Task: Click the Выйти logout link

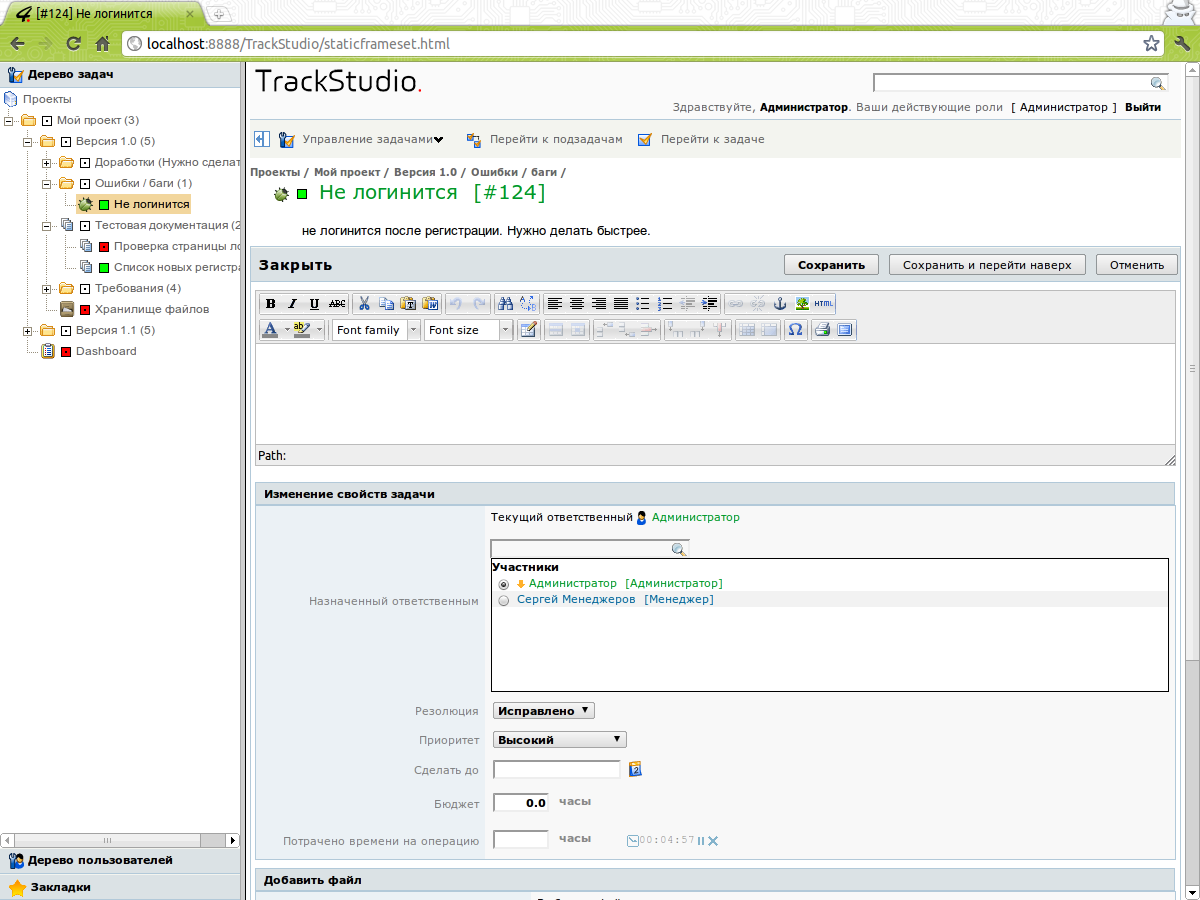Action: 1143,107
